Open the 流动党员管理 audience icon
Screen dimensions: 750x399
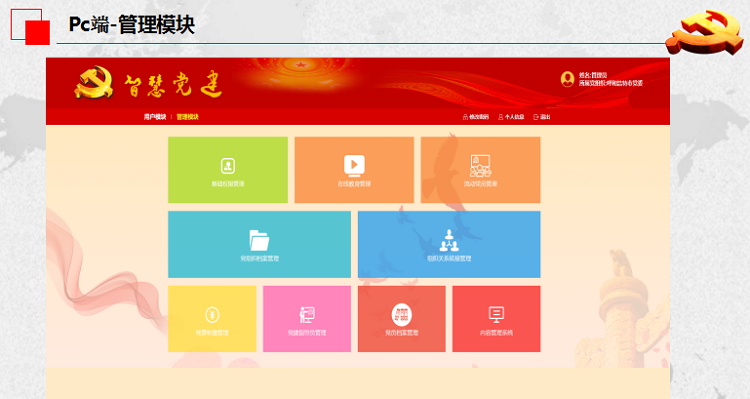(480, 166)
